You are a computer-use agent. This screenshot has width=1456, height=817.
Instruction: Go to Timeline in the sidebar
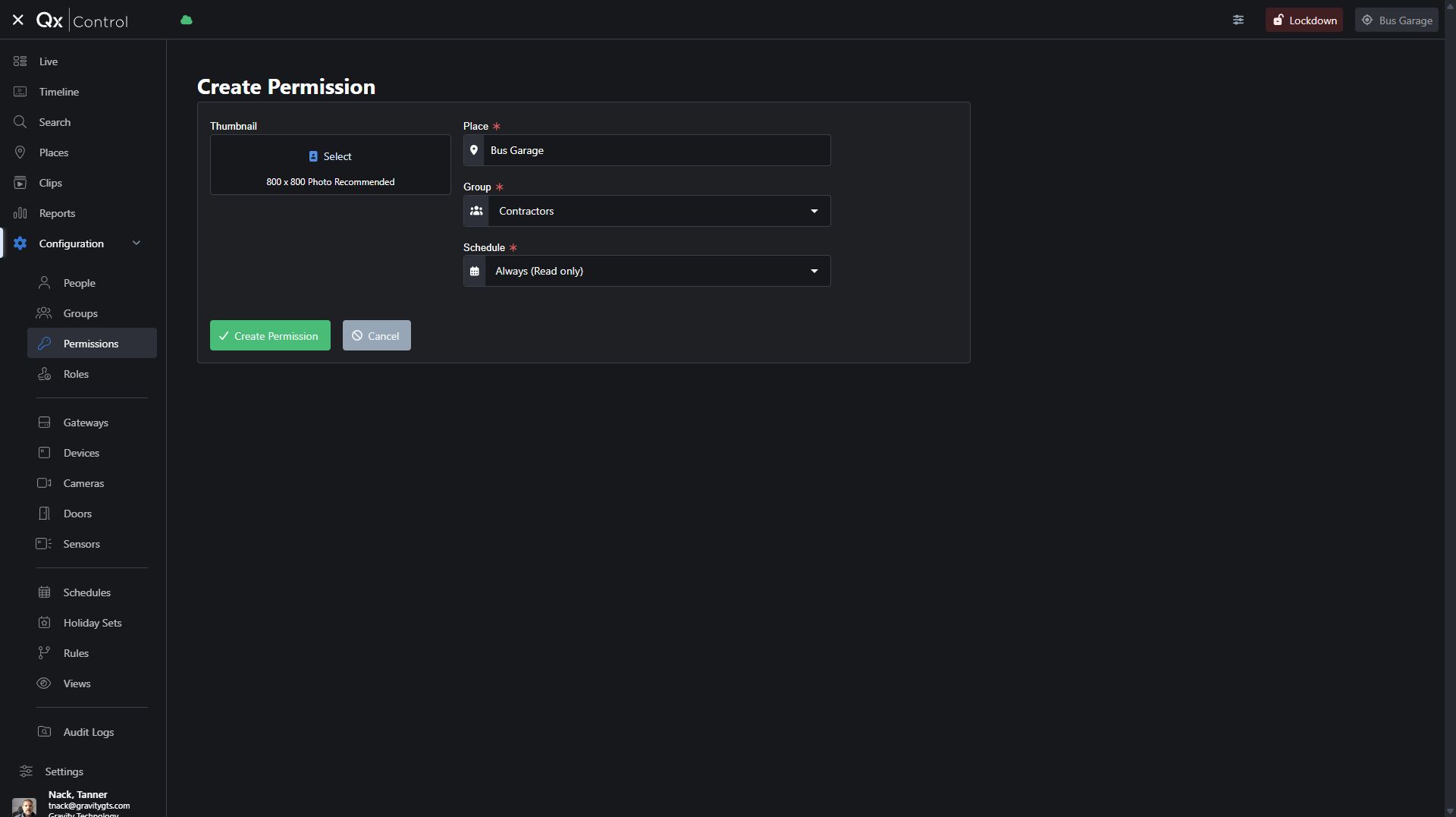(59, 92)
